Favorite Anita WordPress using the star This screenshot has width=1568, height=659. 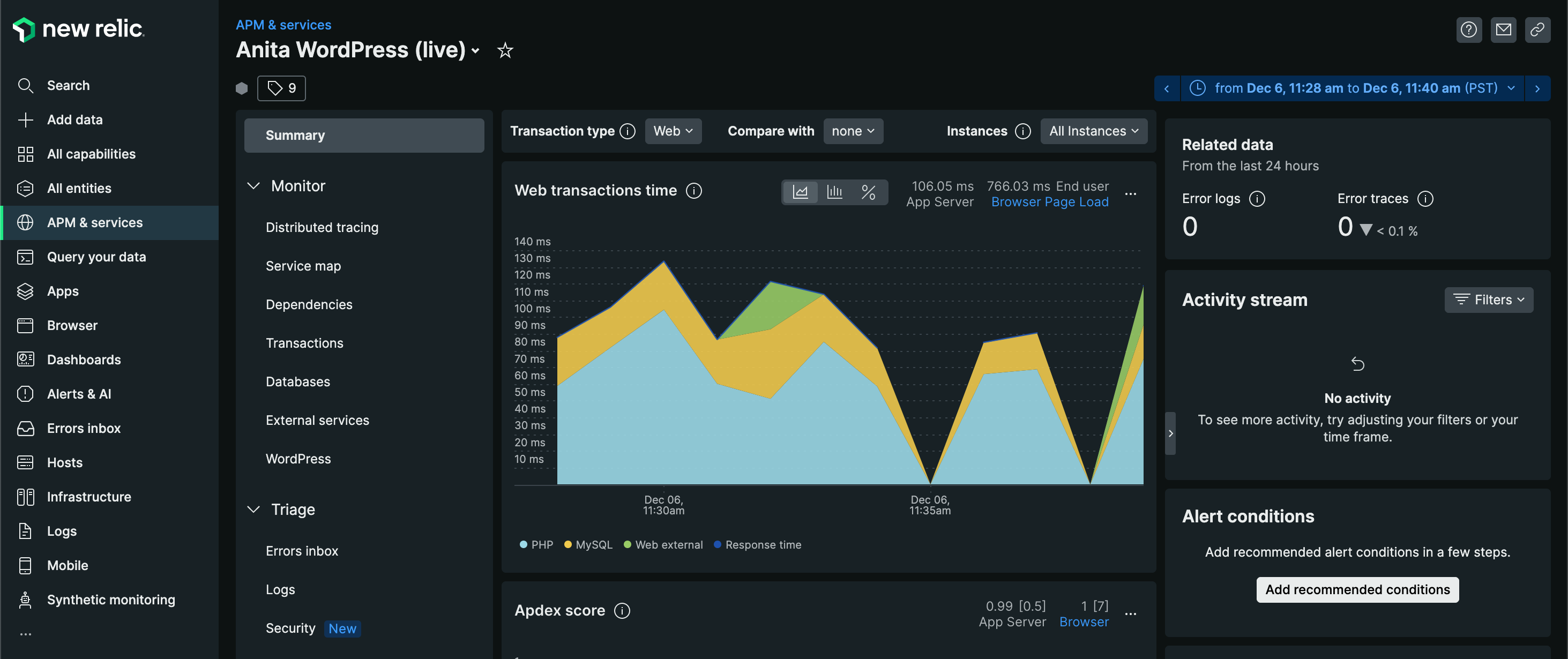coord(505,51)
